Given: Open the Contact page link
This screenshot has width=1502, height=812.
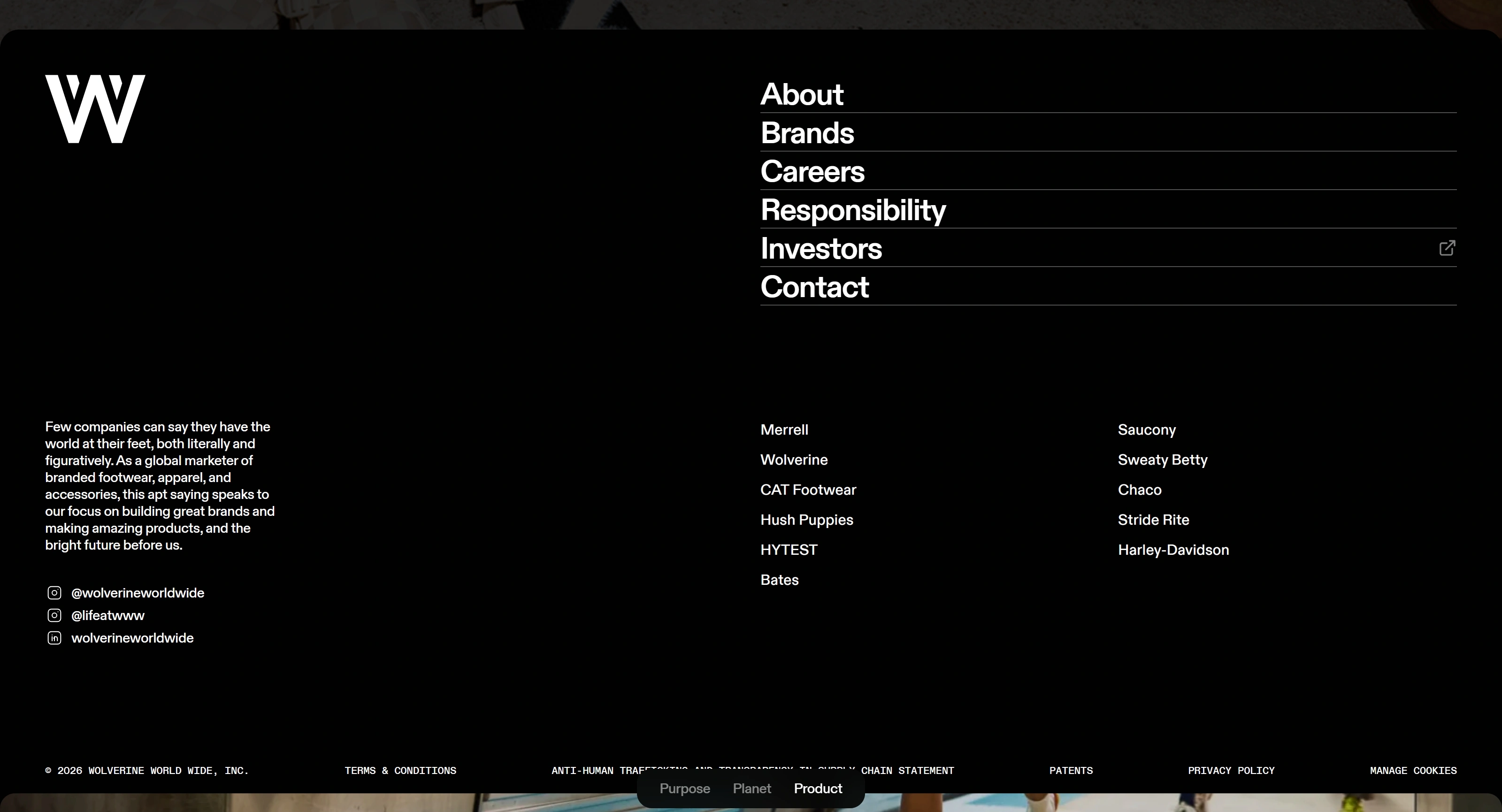Looking at the screenshot, I should click(x=814, y=287).
